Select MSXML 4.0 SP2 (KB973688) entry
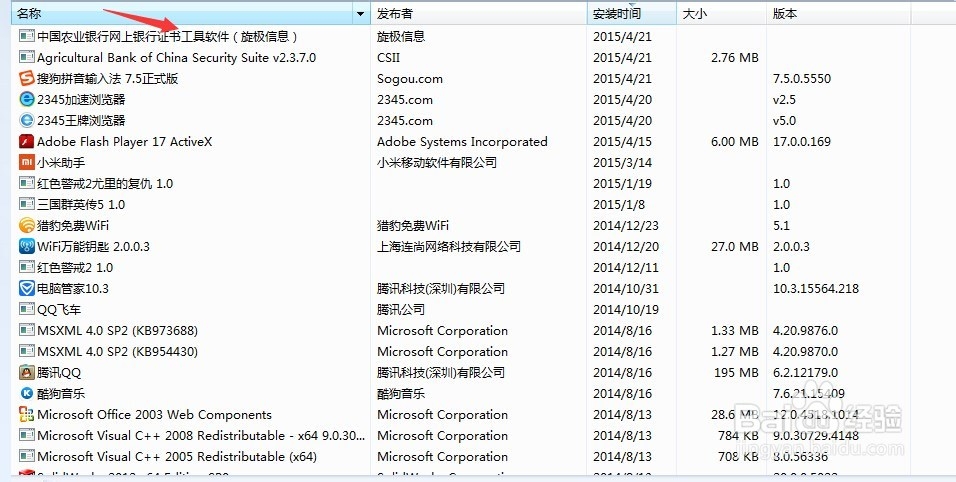Viewport: 956px width, 482px height. [117, 331]
